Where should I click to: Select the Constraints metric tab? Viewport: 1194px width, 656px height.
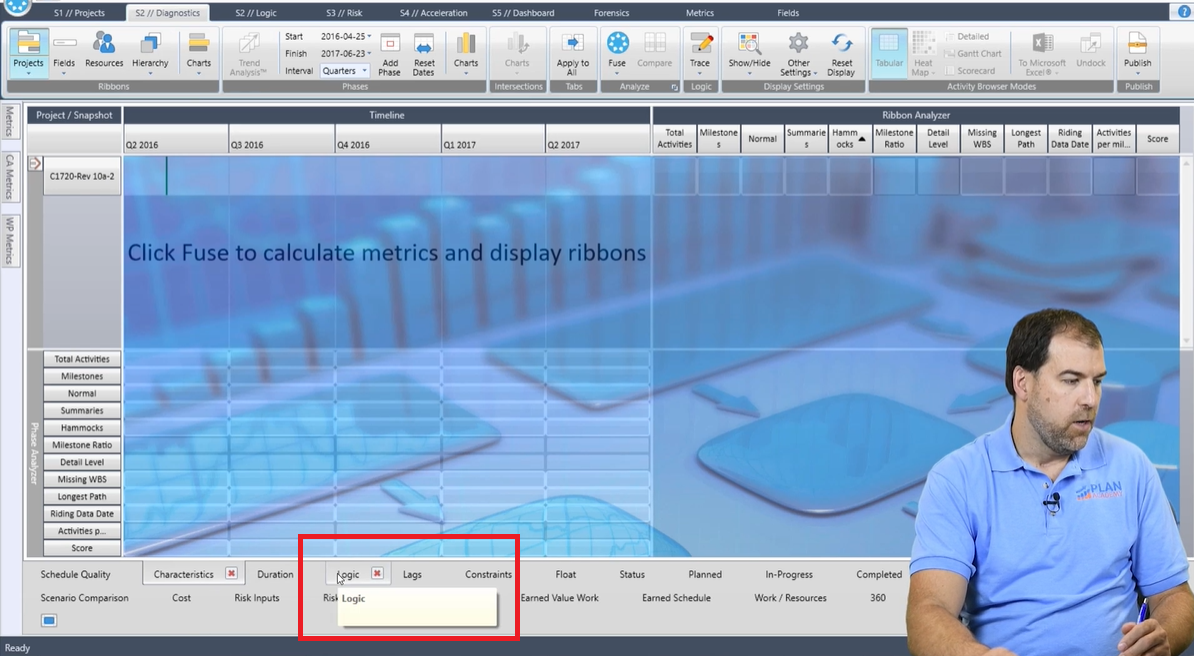click(488, 574)
